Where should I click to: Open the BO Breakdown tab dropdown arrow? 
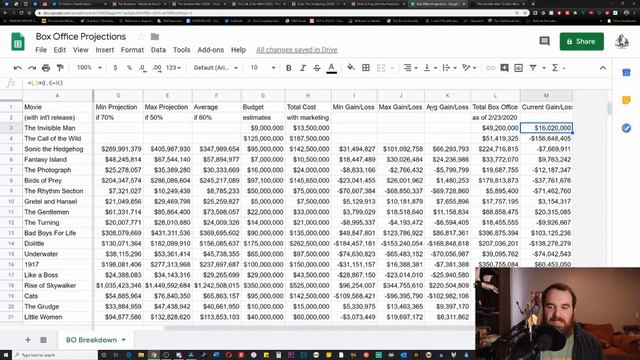(124, 340)
